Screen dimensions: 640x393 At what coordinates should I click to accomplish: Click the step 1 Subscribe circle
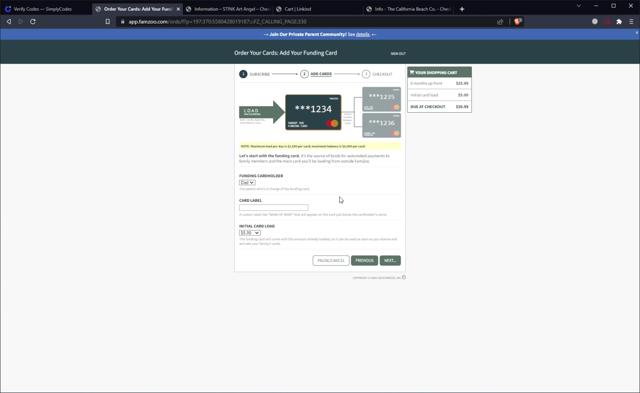[x=243, y=74]
